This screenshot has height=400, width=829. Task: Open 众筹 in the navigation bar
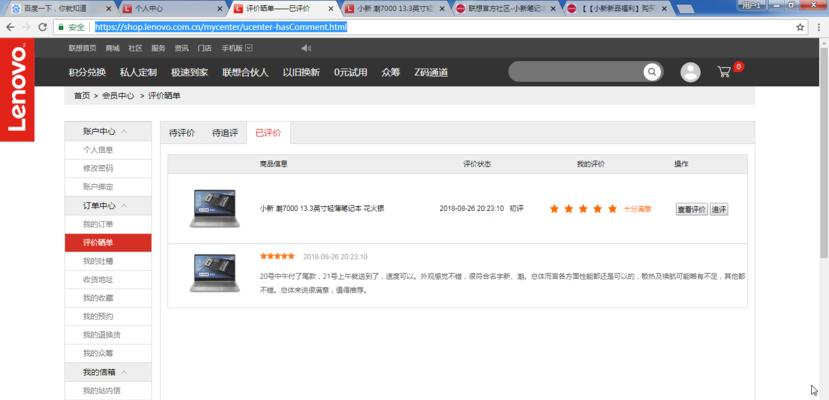coord(391,72)
